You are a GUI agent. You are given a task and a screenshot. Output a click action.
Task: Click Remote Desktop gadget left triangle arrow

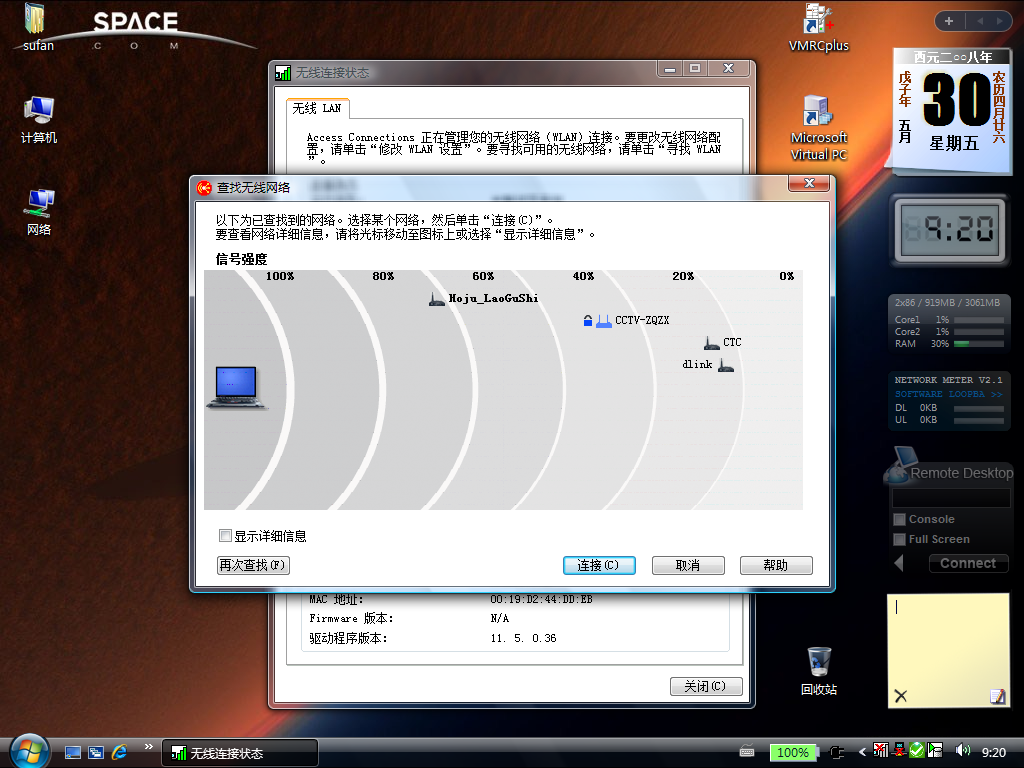coord(899,563)
